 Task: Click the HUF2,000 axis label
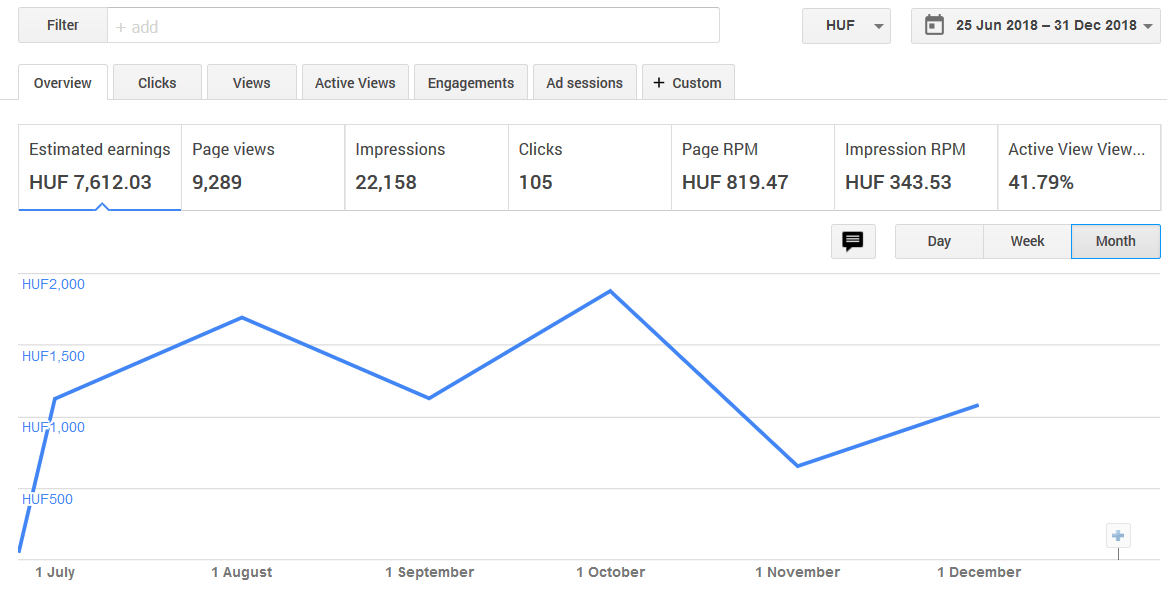53,284
